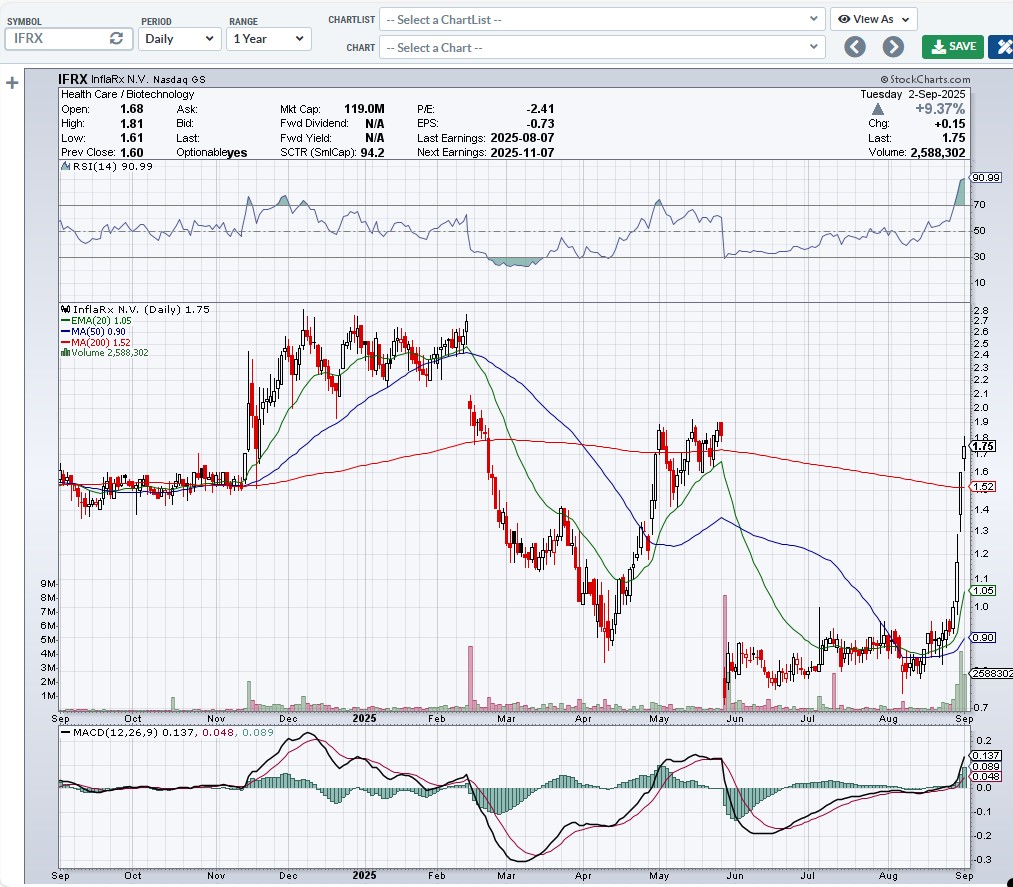The image size is (1013, 887).
Task: Click the Health Care / Biotechnology sector label
Action: [127, 94]
